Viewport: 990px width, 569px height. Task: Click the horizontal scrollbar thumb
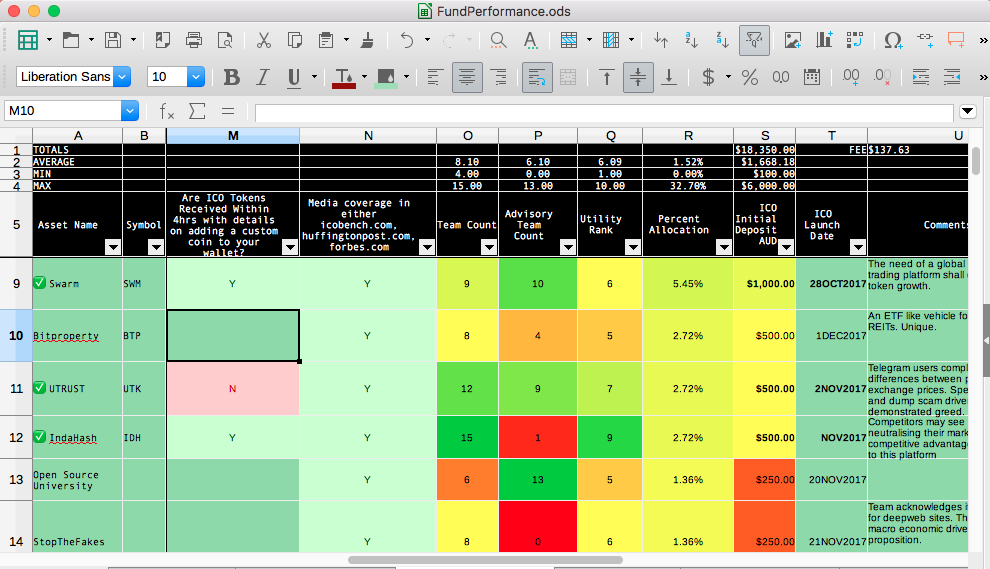click(486, 560)
